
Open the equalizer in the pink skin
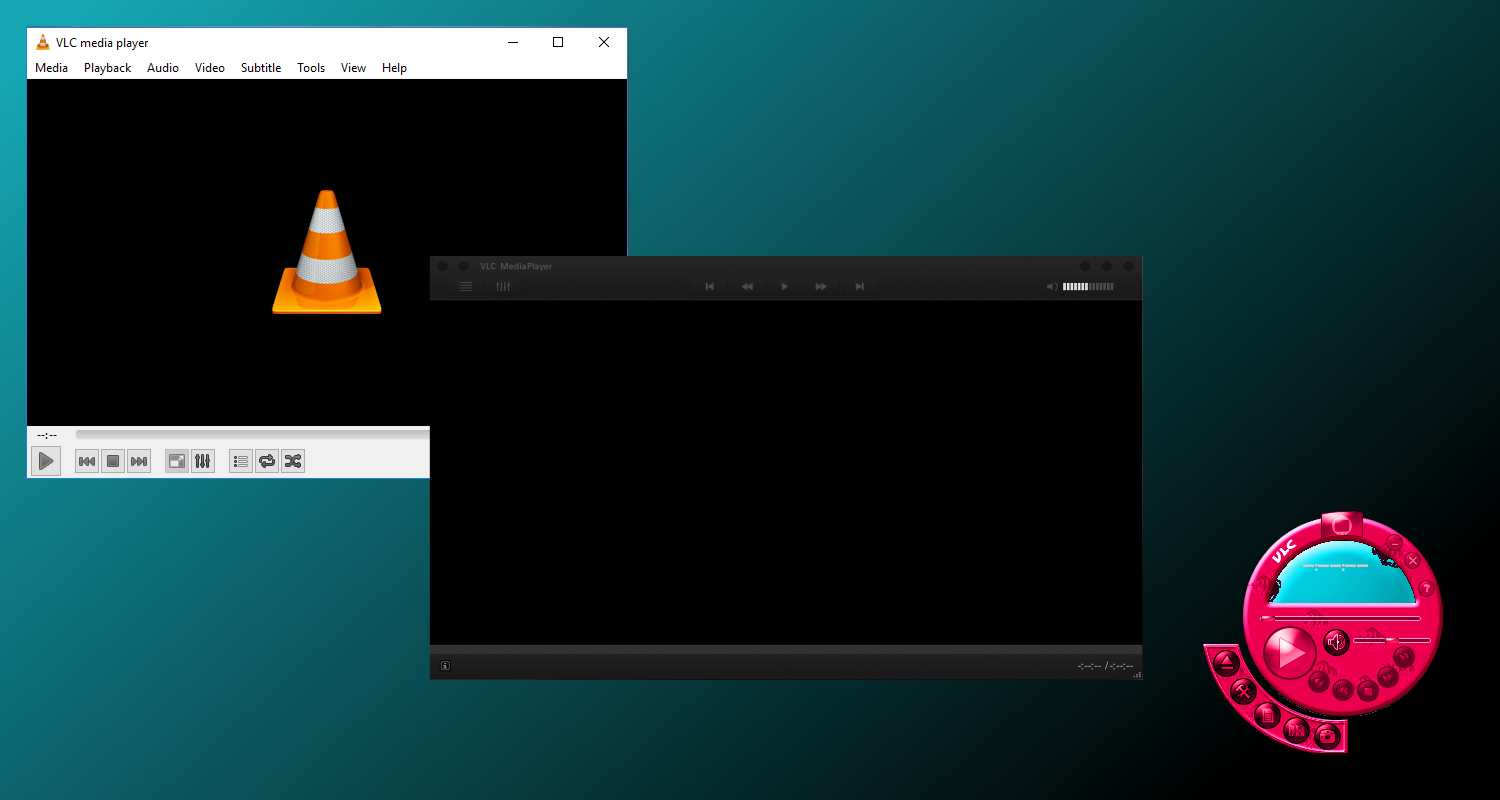click(x=1296, y=730)
